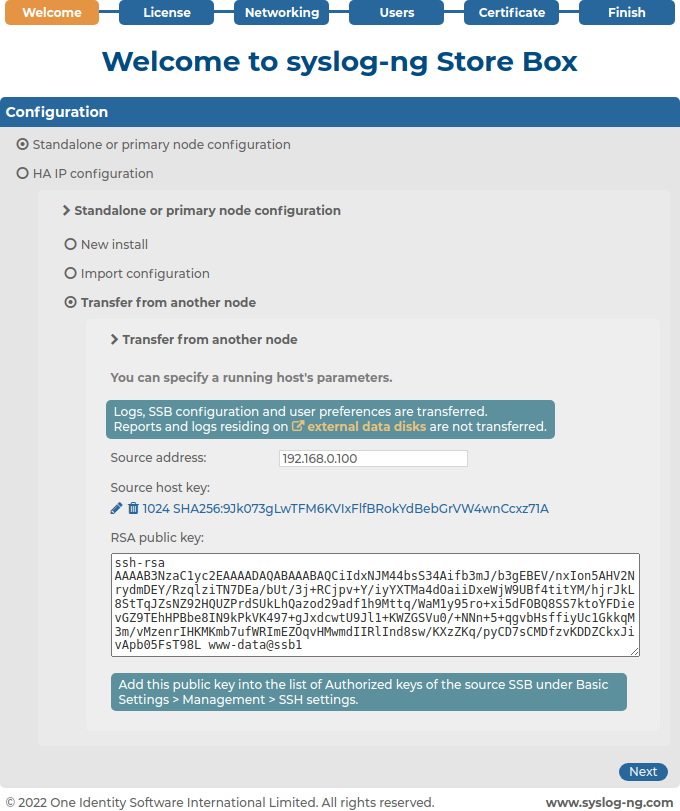
Task: Select Standalone or primary node configuration radio
Action: click(x=22, y=144)
